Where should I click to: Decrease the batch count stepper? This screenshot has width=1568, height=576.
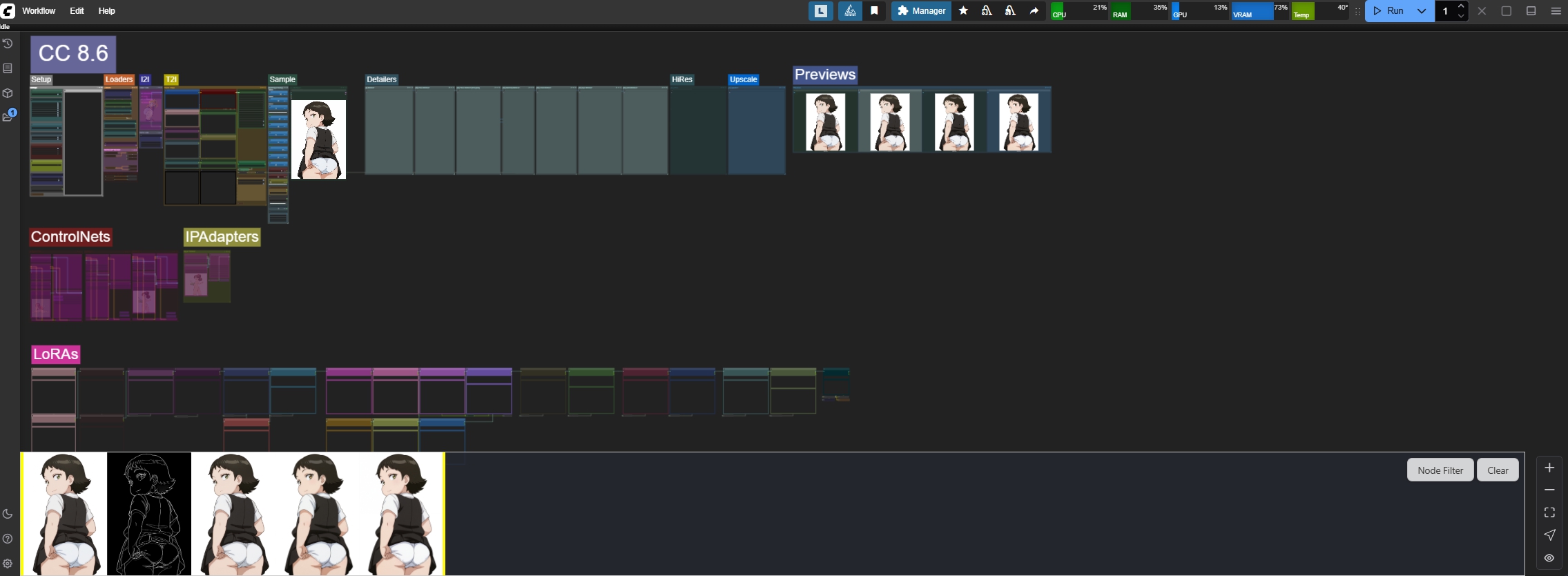1461,16
